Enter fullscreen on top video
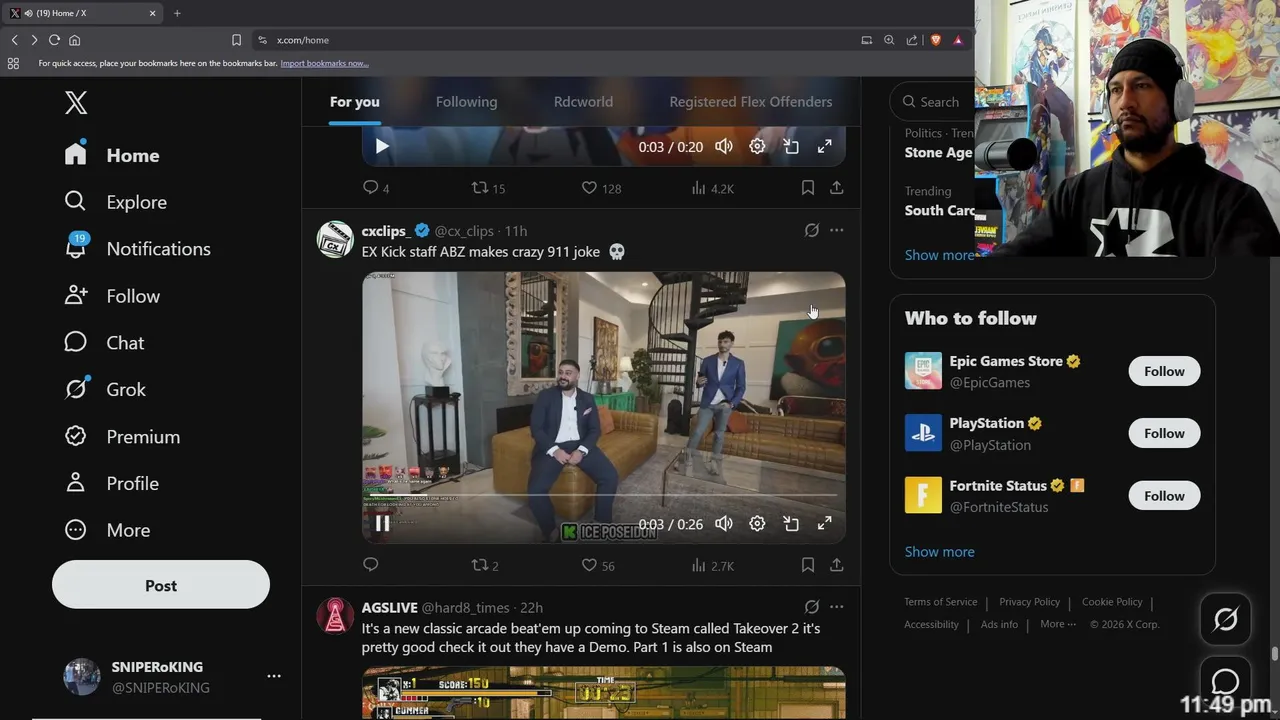The width and height of the screenshot is (1280, 720). point(825,146)
